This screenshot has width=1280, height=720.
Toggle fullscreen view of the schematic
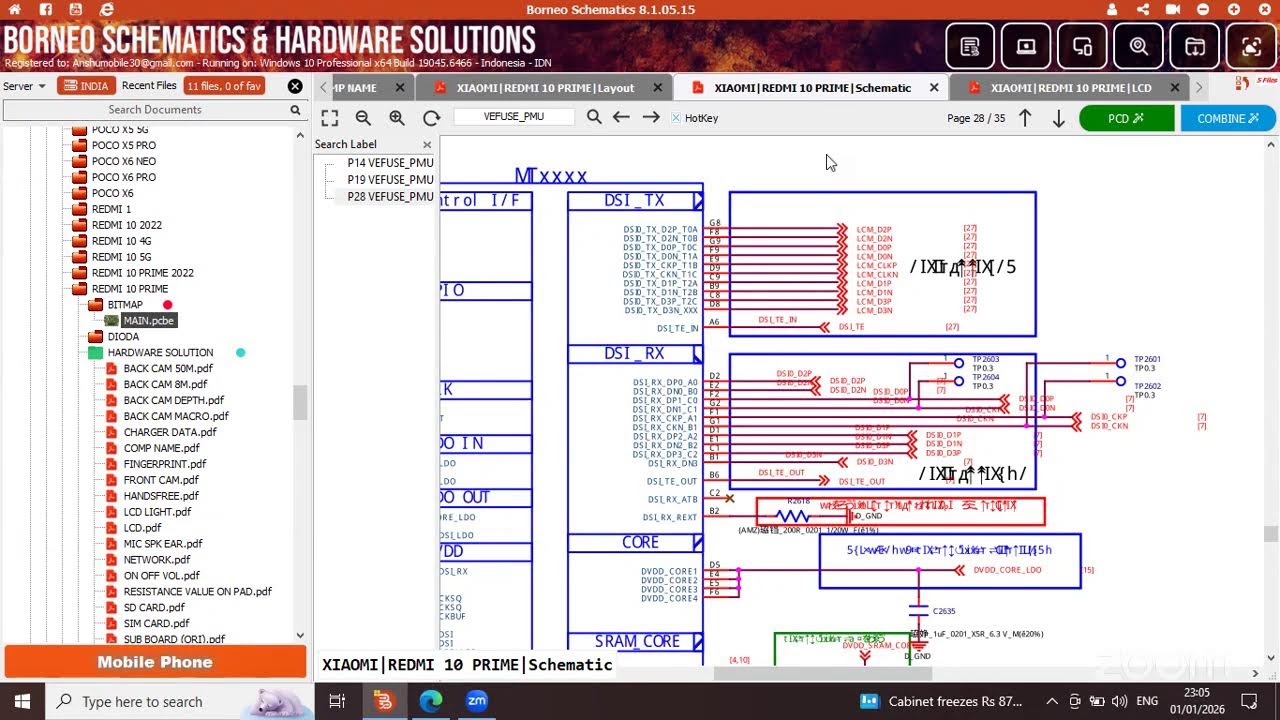pos(330,118)
